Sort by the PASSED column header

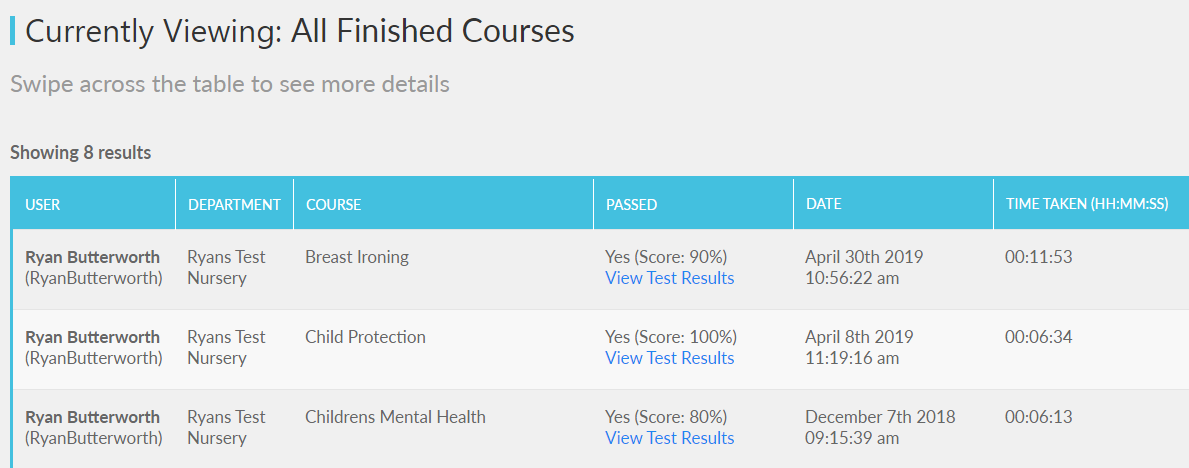coord(631,204)
